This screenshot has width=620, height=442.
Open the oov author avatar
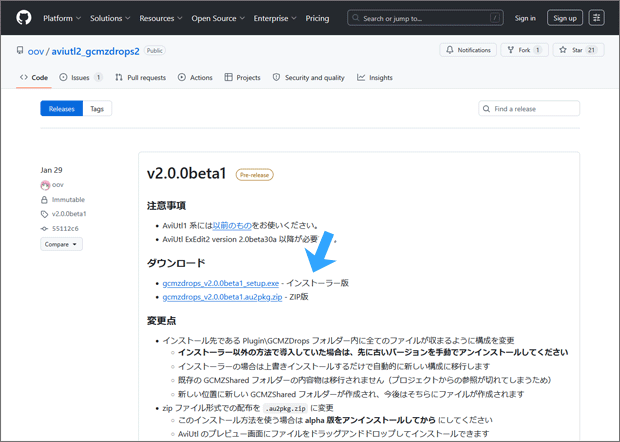tap(45, 185)
